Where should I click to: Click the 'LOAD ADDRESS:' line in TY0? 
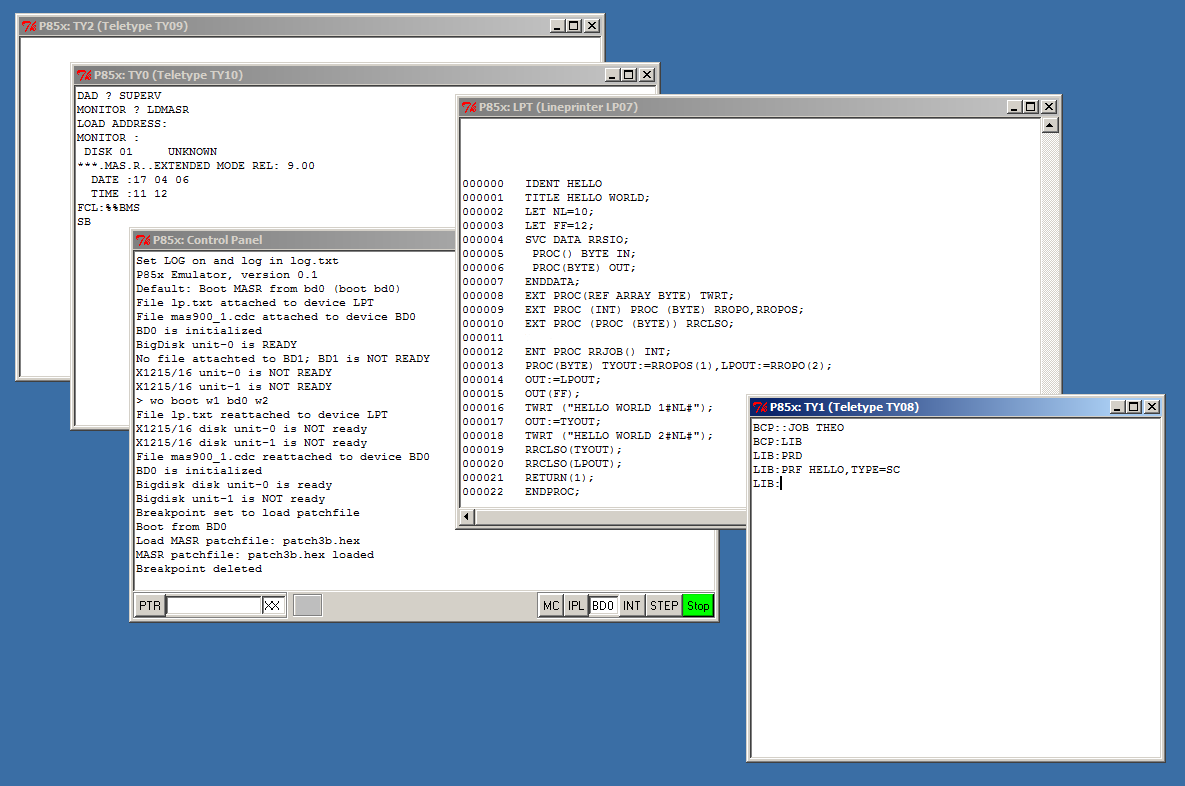[122, 124]
